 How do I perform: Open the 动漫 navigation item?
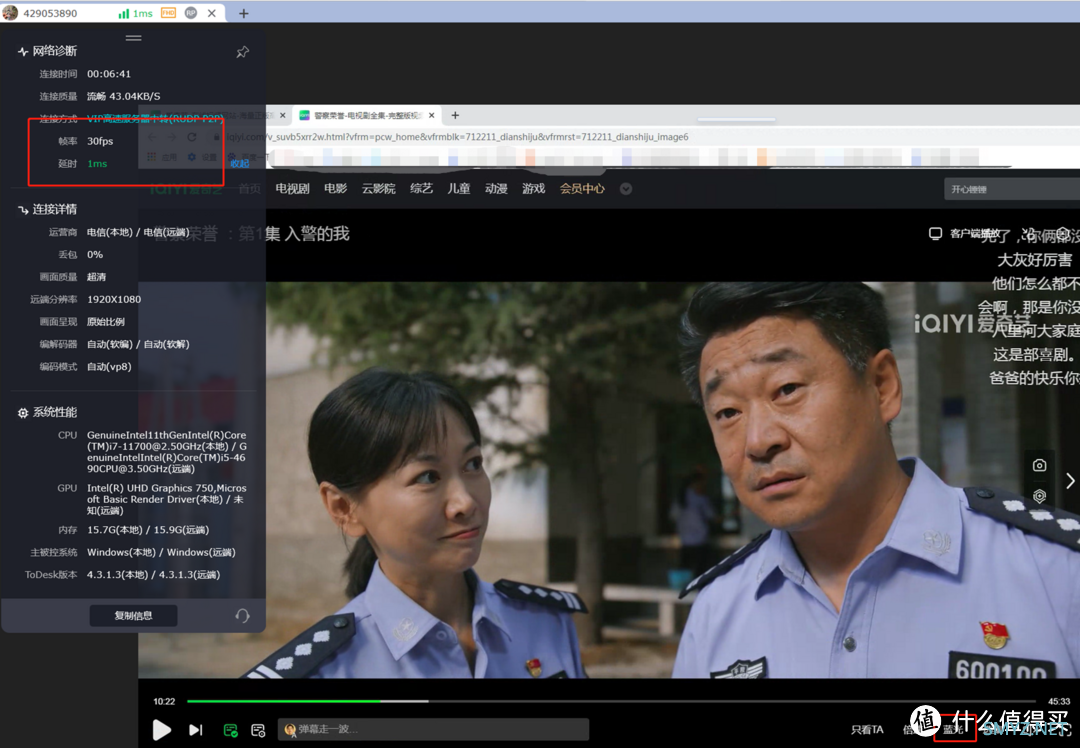pos(496,189)
